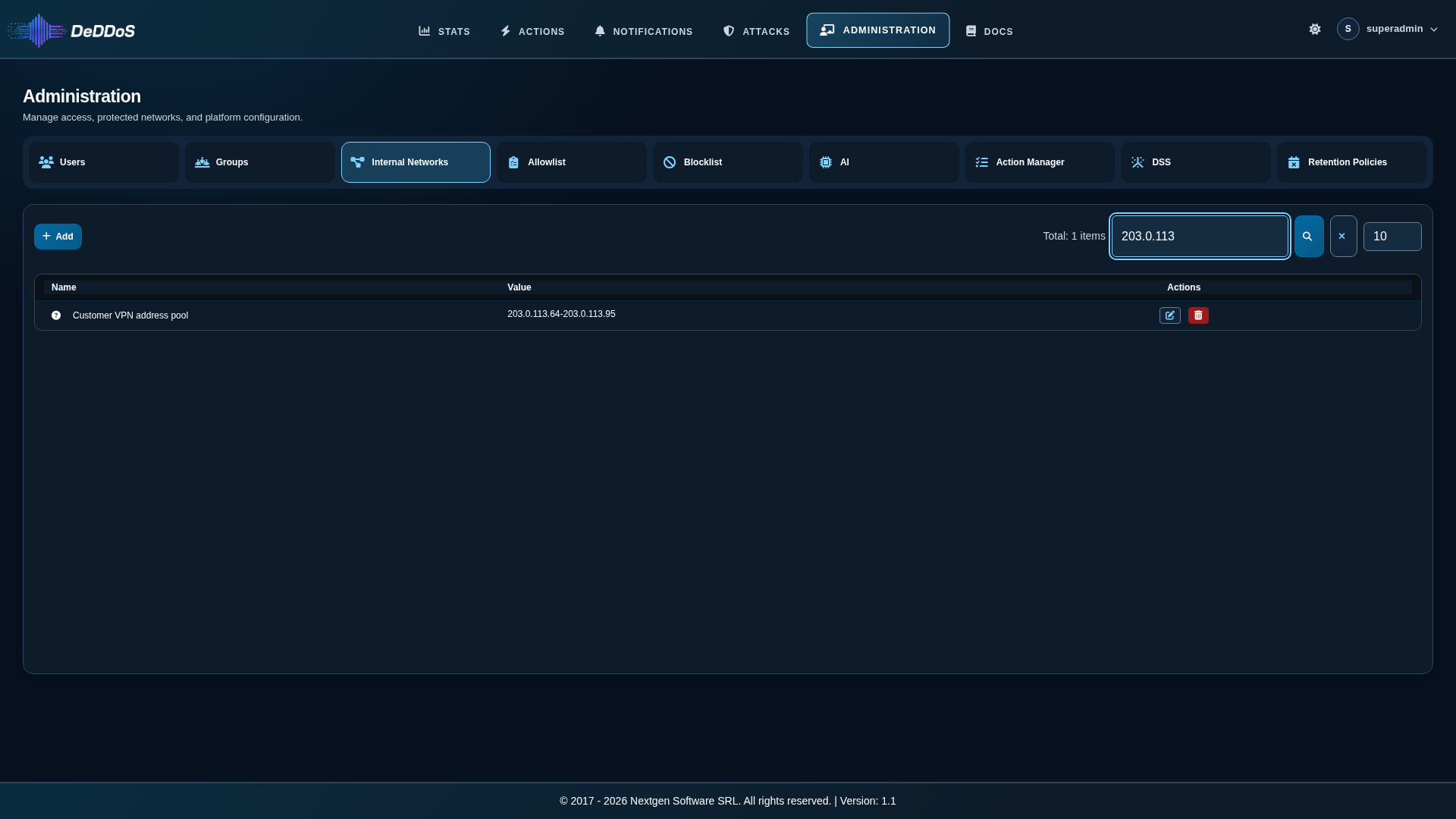Click the value 203.0.113.64-203.0.113.95
This screenshot has width=1456, height=819.
tap(561, 314)
